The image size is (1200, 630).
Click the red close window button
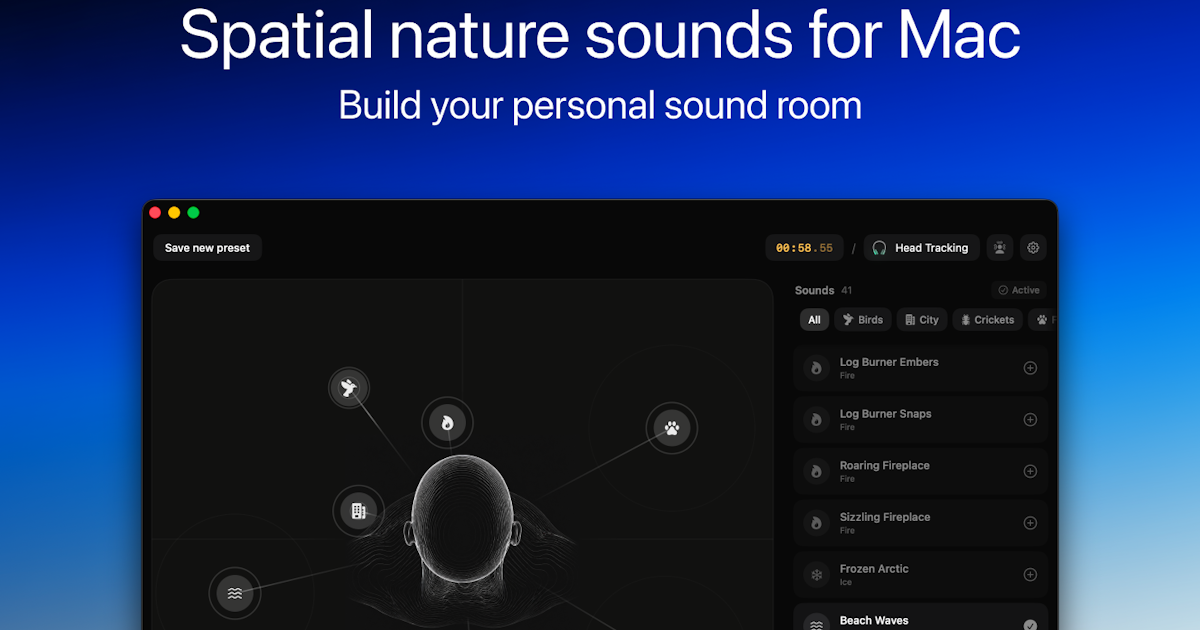pos(155,212)
